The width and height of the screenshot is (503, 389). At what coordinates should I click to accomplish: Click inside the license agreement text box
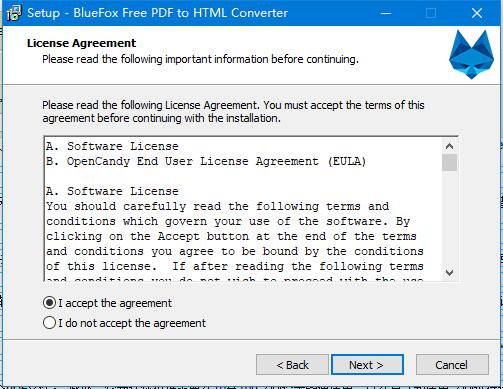coord(244,209)
